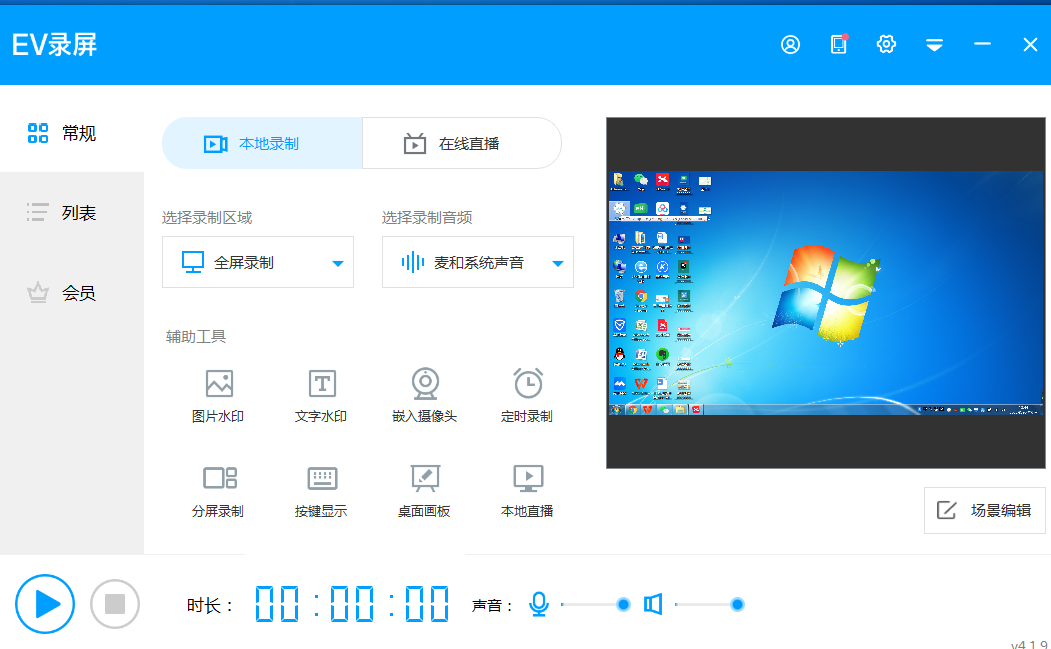Click the 00:00:00 duration timer display
The width and height of the screenshot is (1051, 649).
(352, 604)
